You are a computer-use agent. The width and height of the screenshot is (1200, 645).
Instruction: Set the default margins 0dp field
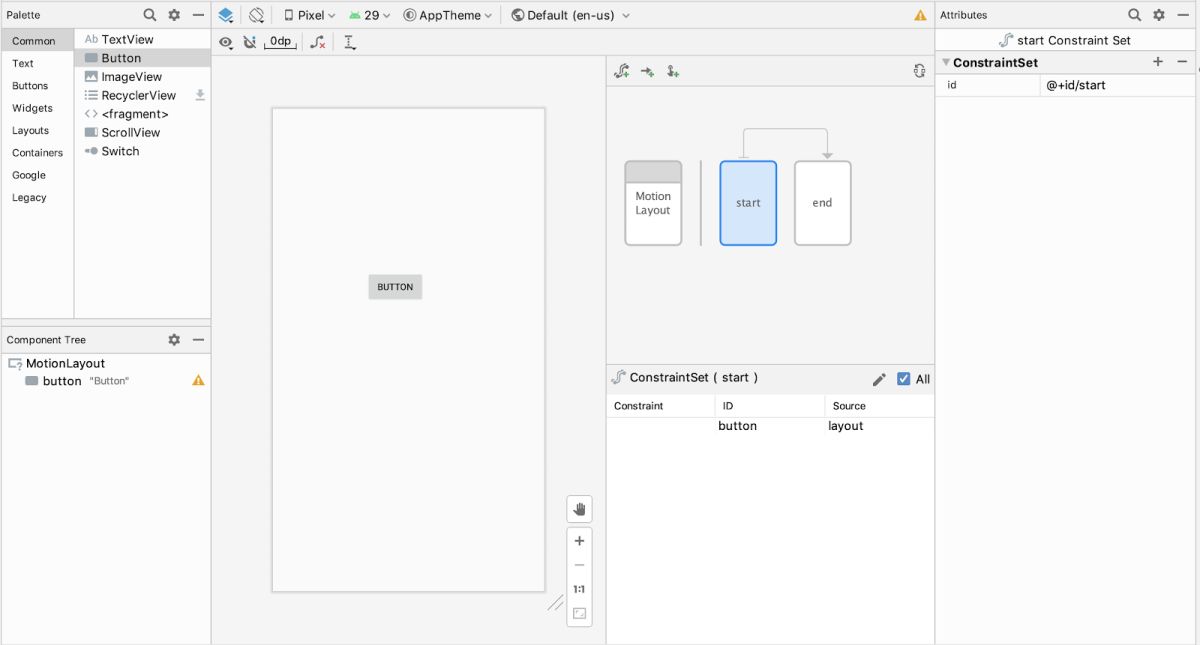click(x=281, y=42)
